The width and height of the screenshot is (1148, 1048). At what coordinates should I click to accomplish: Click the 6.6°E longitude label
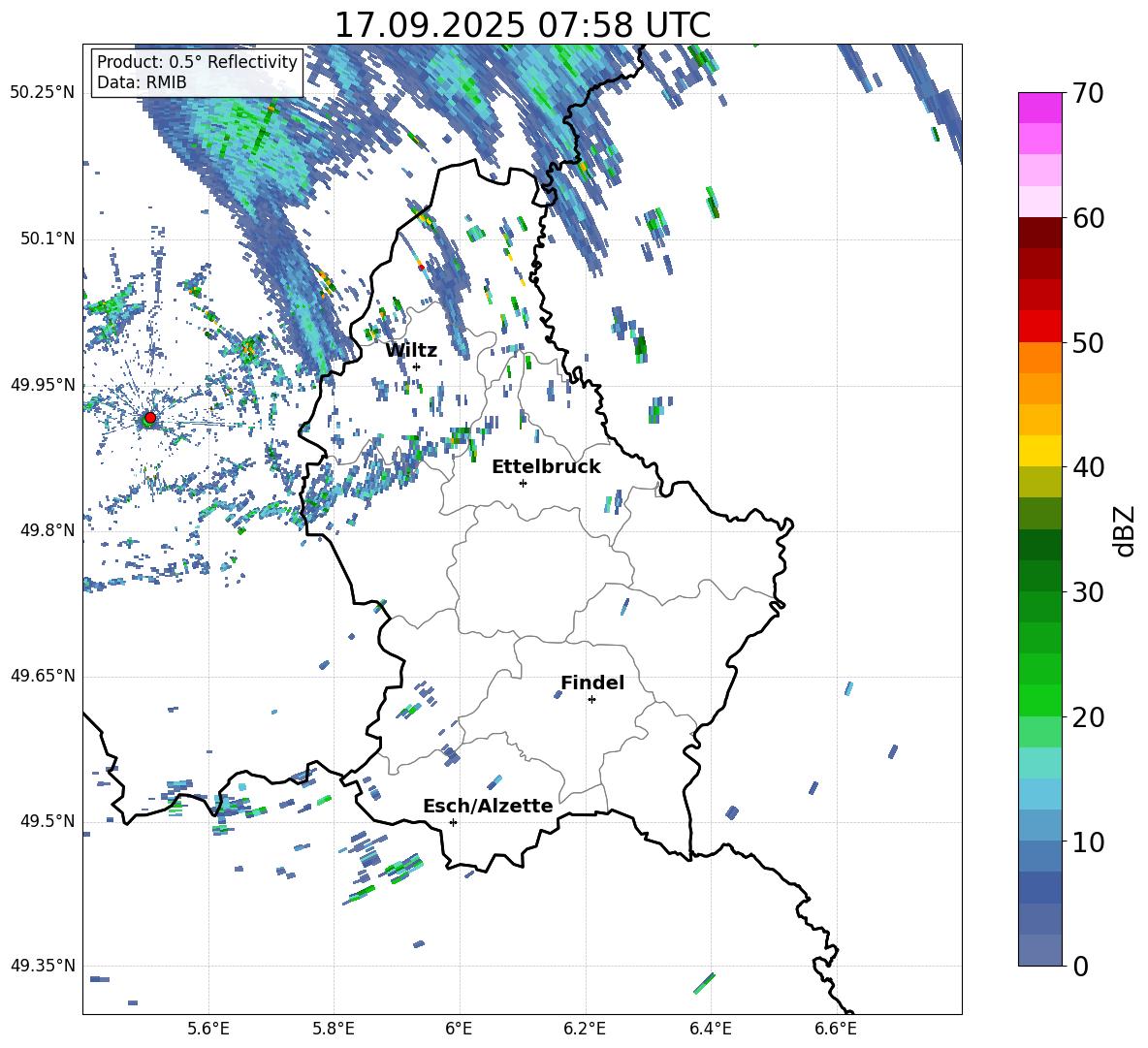836,1029
